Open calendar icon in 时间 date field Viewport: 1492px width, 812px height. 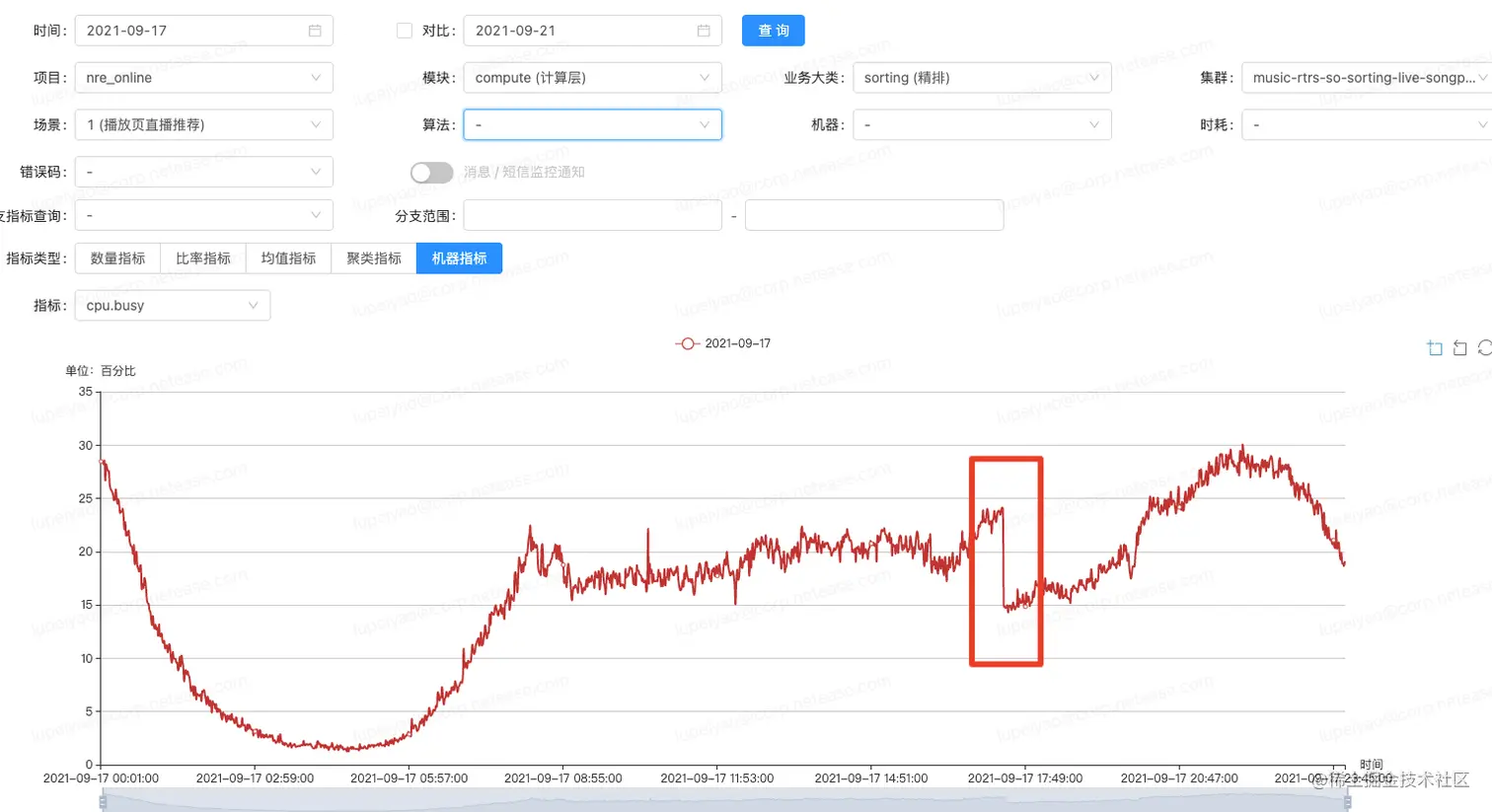pos(315,31)
